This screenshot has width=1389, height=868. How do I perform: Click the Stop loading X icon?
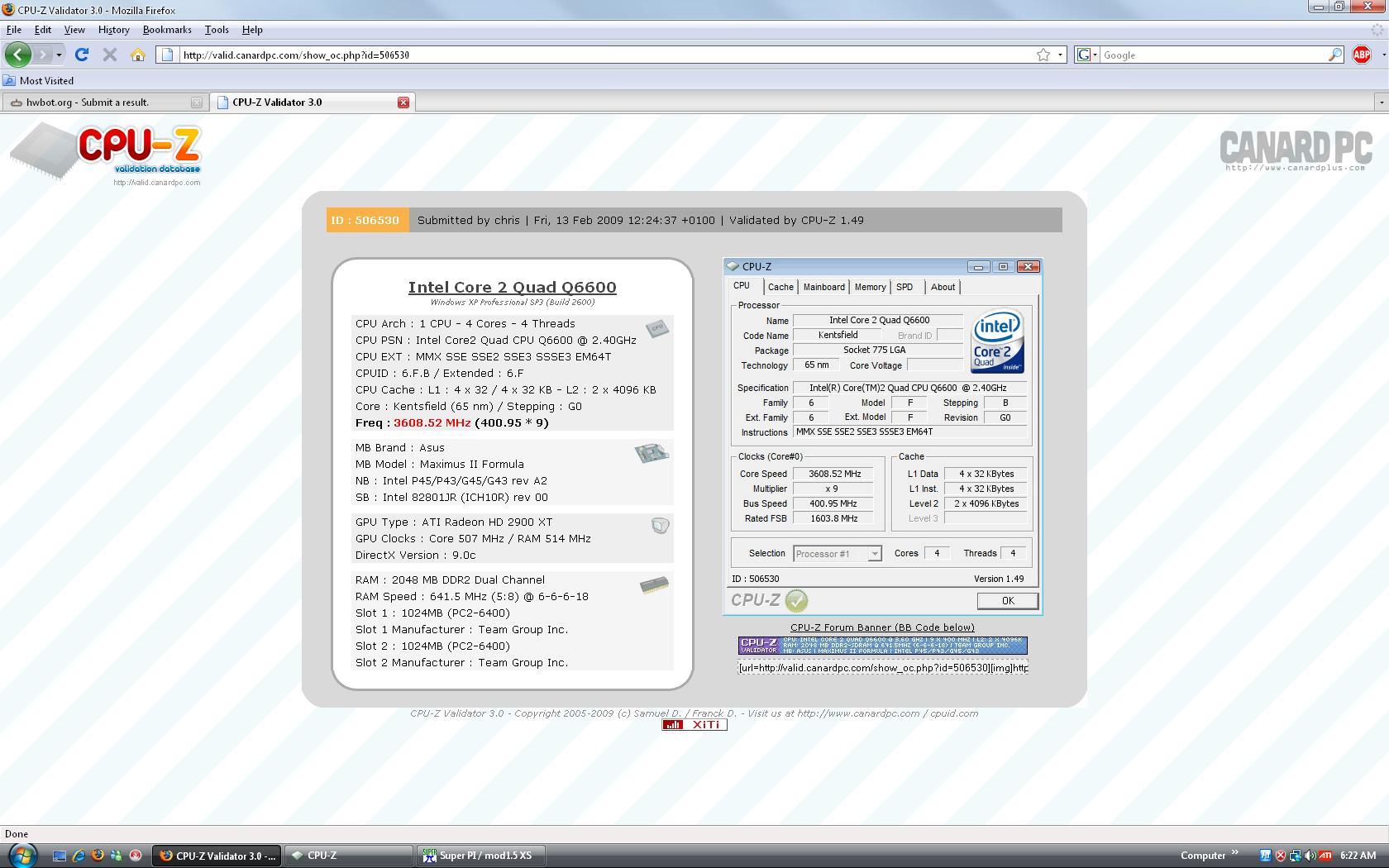pos(109,55)
